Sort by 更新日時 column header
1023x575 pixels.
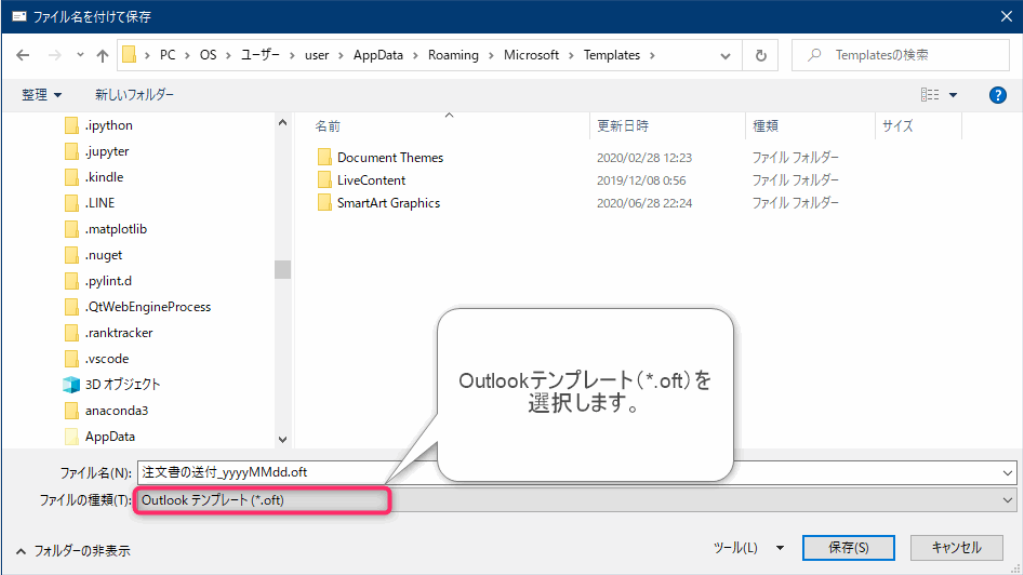pyautogui.click(x=622, y=126)
